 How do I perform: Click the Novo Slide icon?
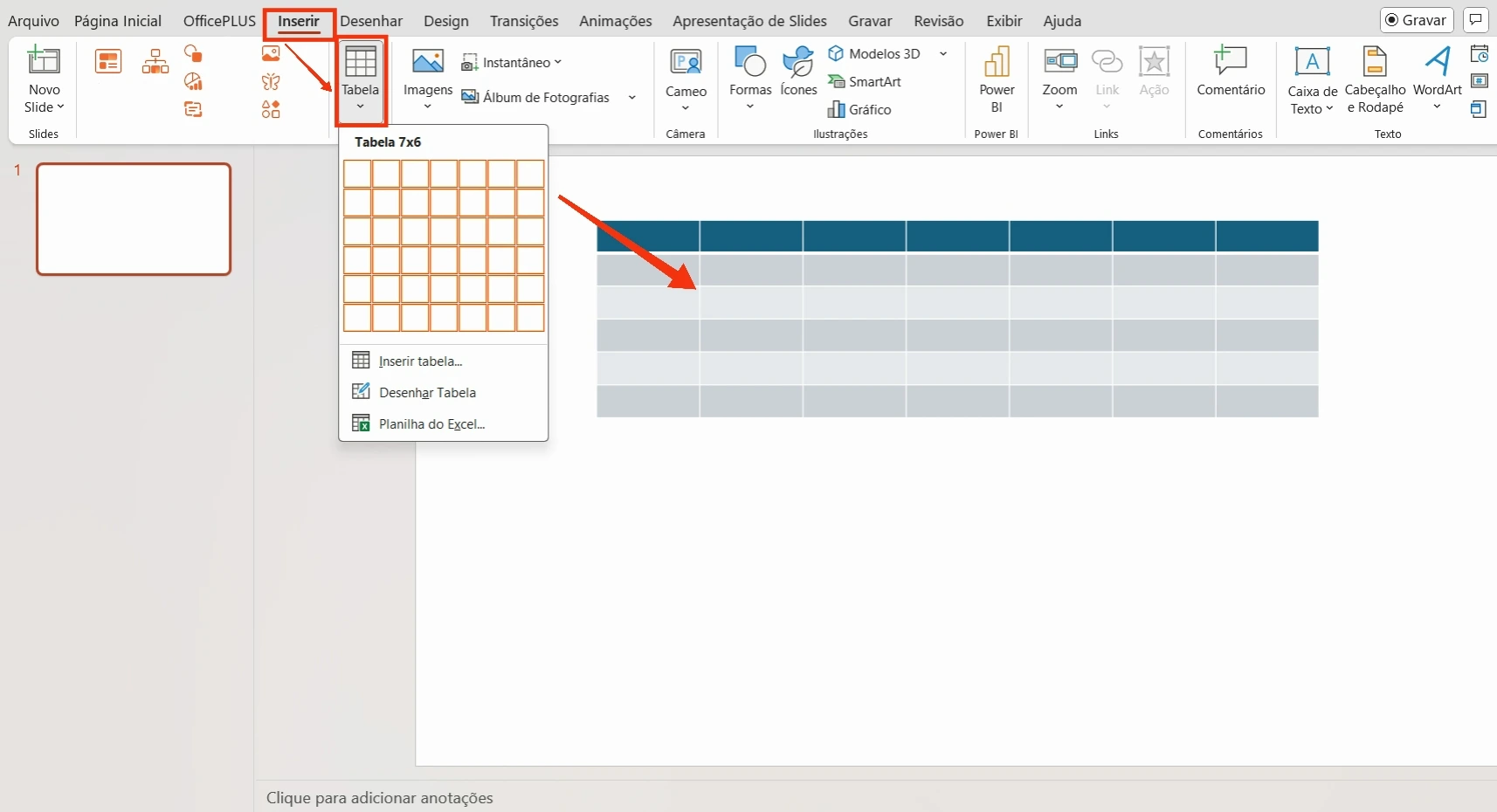44,61
